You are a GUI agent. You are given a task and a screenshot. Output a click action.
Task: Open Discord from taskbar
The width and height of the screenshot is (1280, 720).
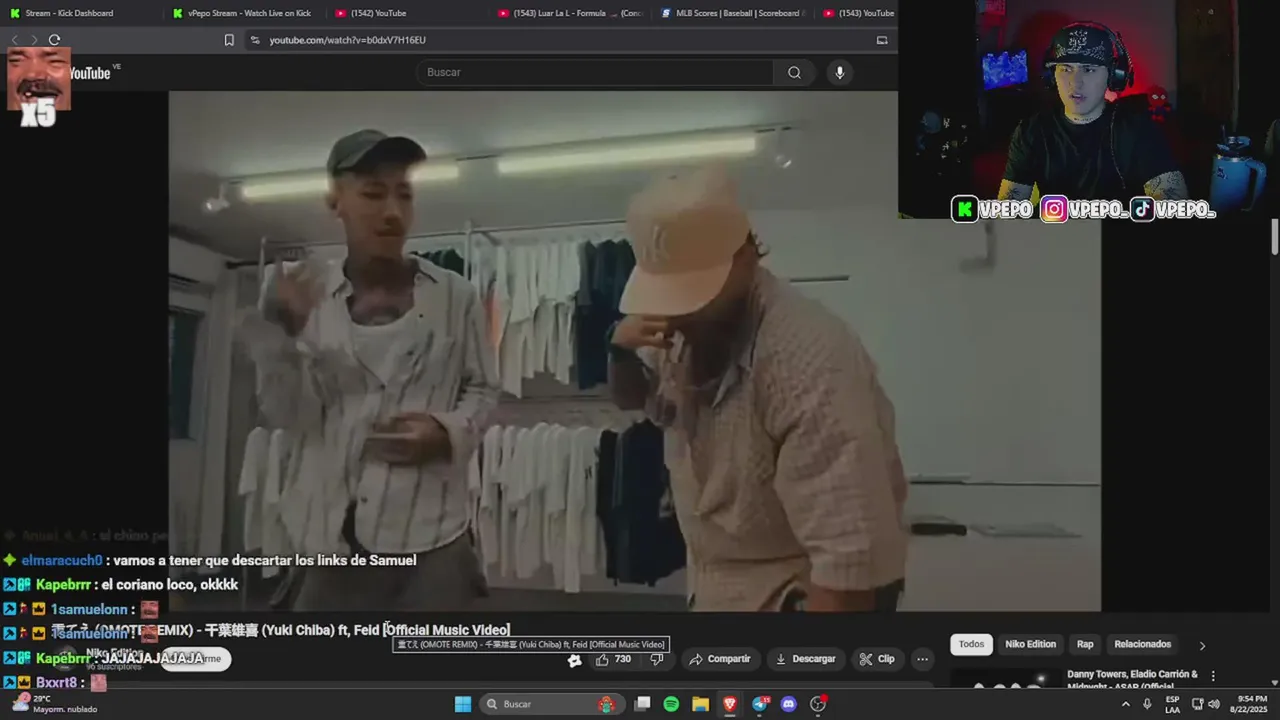[x=789, y=704]
